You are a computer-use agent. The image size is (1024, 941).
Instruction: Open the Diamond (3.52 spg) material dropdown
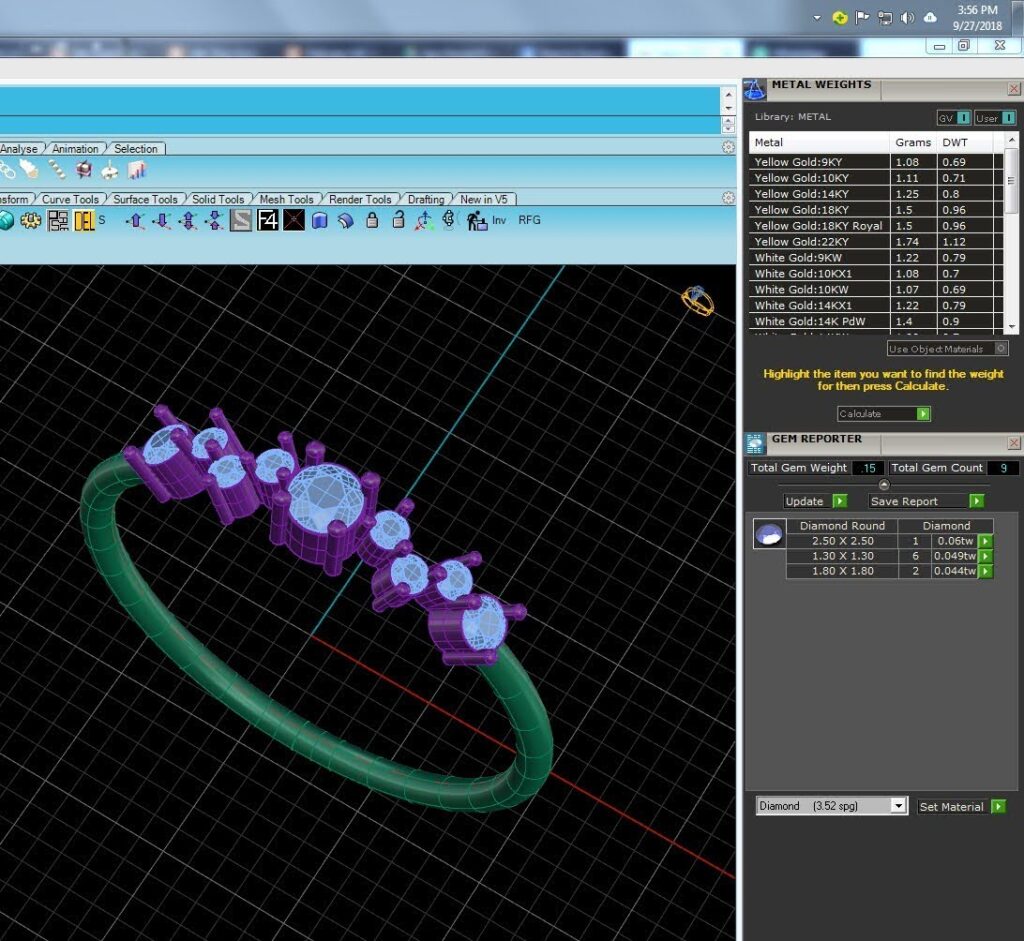point(899,806)
